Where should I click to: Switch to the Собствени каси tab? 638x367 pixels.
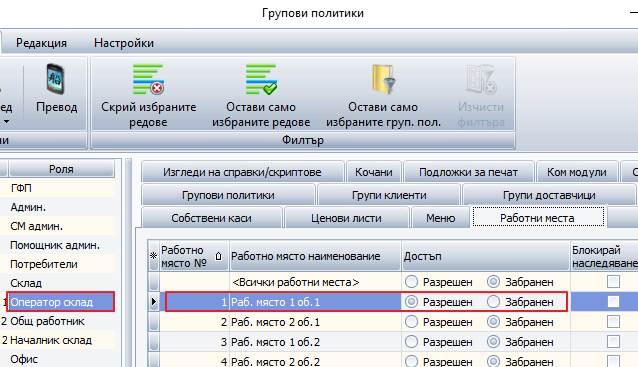pos(212,218)
